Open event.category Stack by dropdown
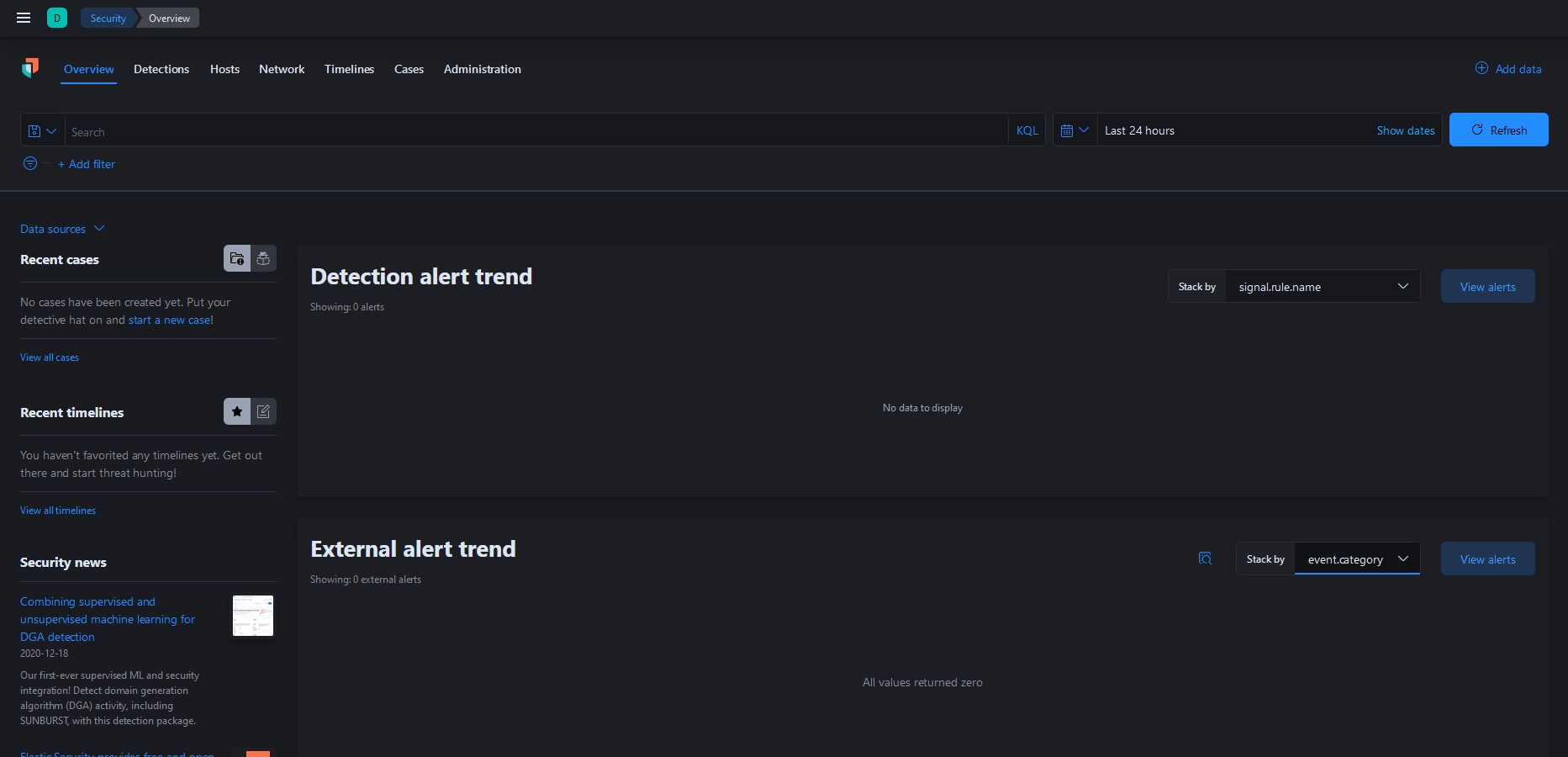Viewport: 1568px width, 757px height. coord(1357,559)
